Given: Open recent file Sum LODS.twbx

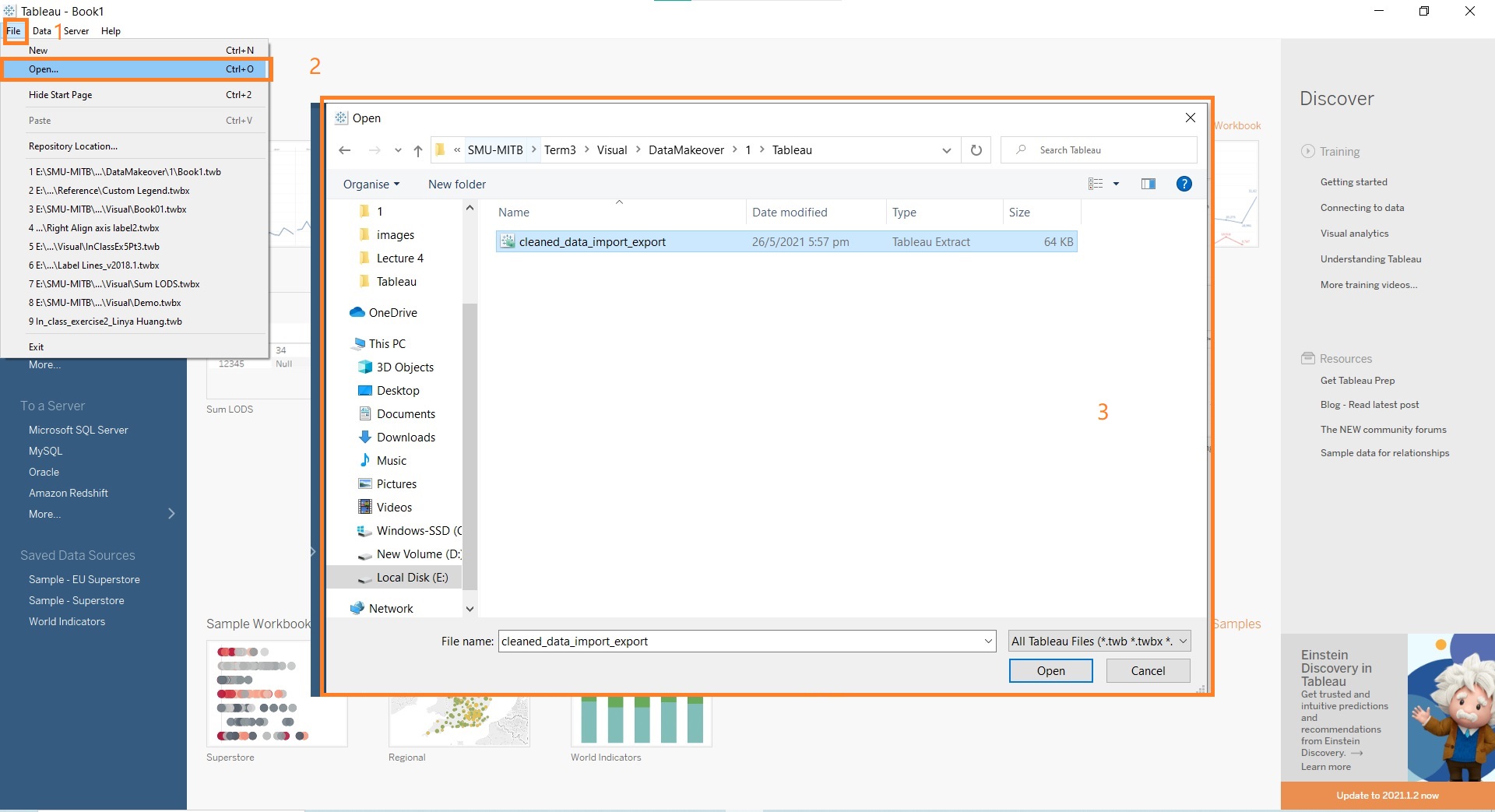Looking at the screenshot, I should 135,283.
